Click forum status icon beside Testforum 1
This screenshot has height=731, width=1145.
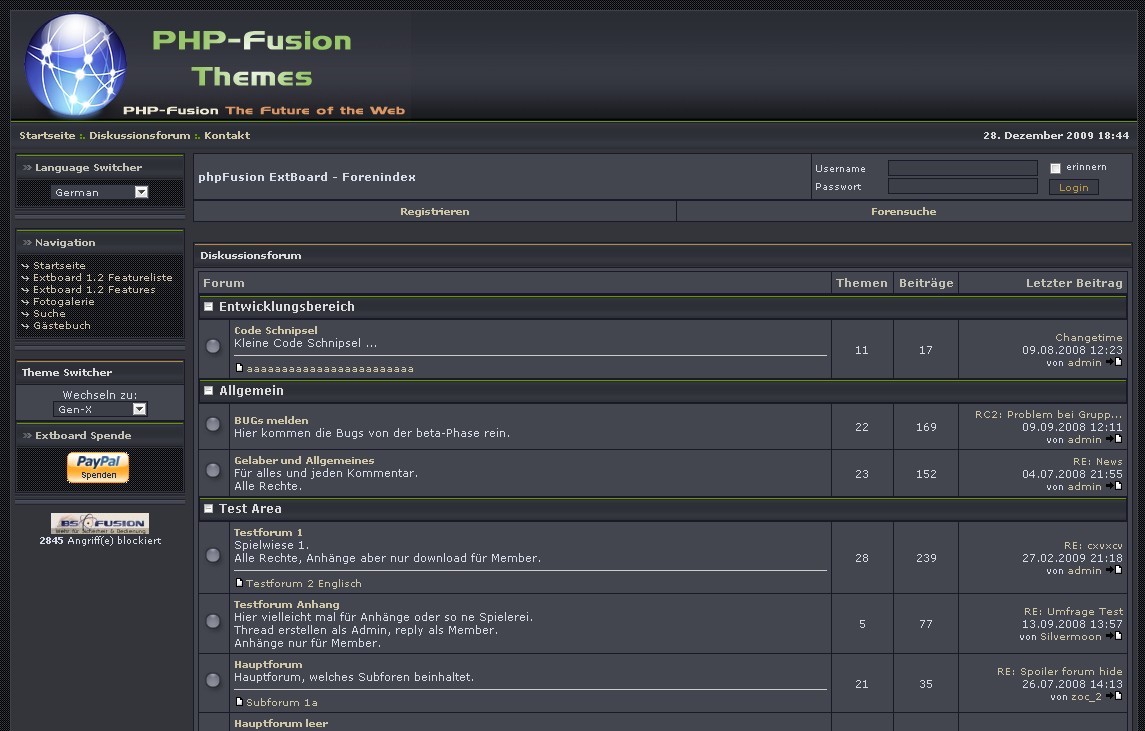tap(213, 555)
